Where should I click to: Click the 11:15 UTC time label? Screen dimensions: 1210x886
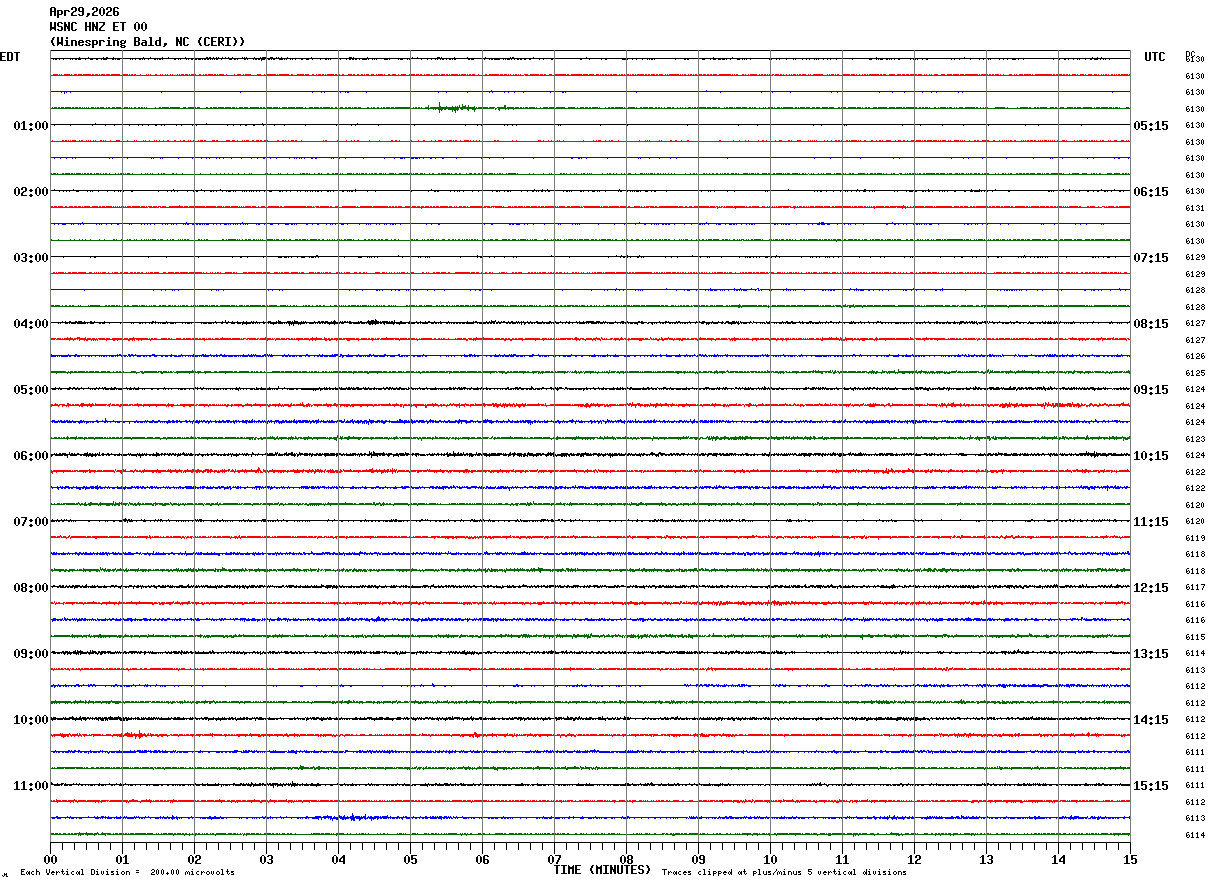[1150, 522]
